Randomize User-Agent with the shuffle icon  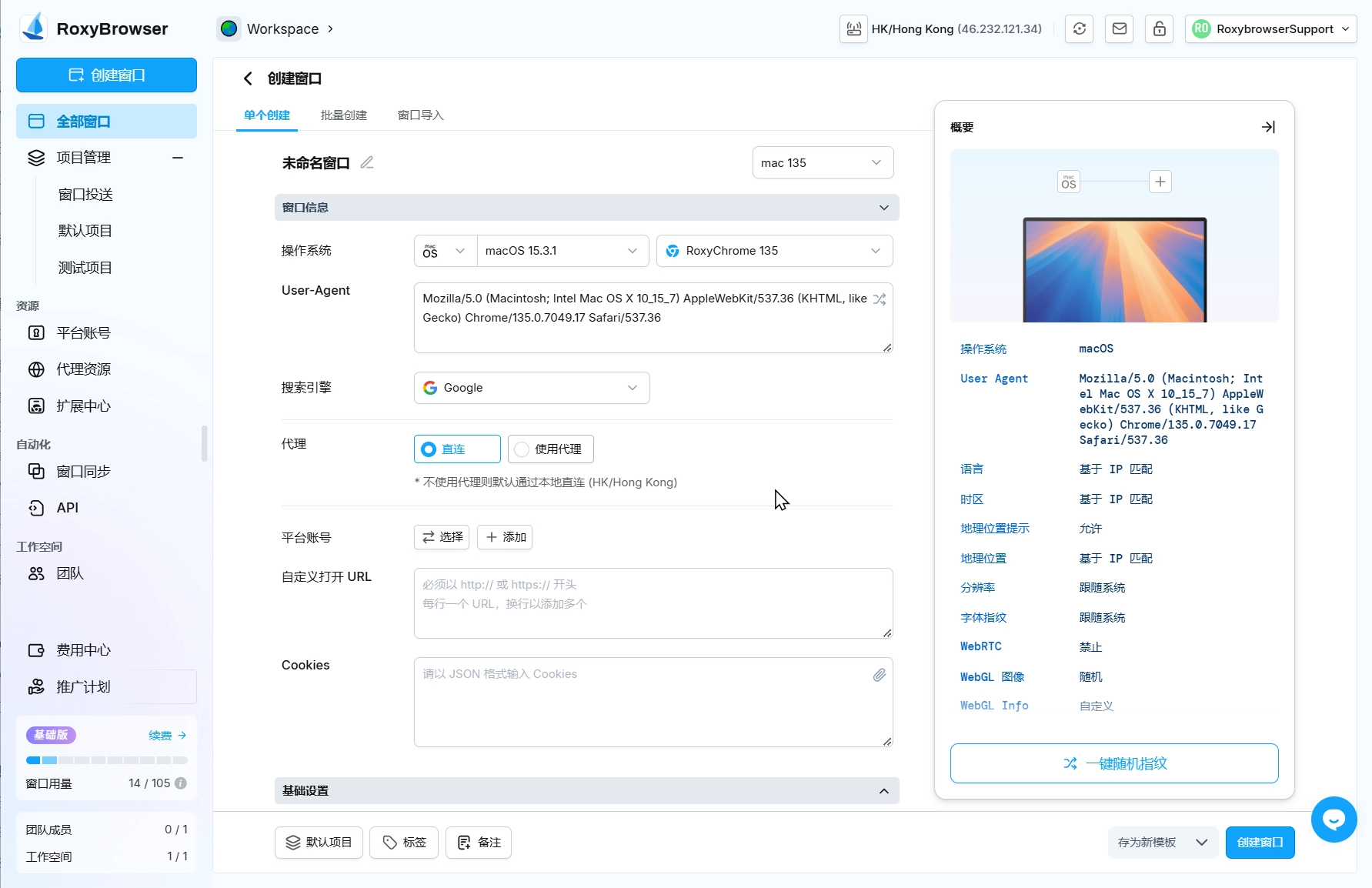tap(879, 299)
